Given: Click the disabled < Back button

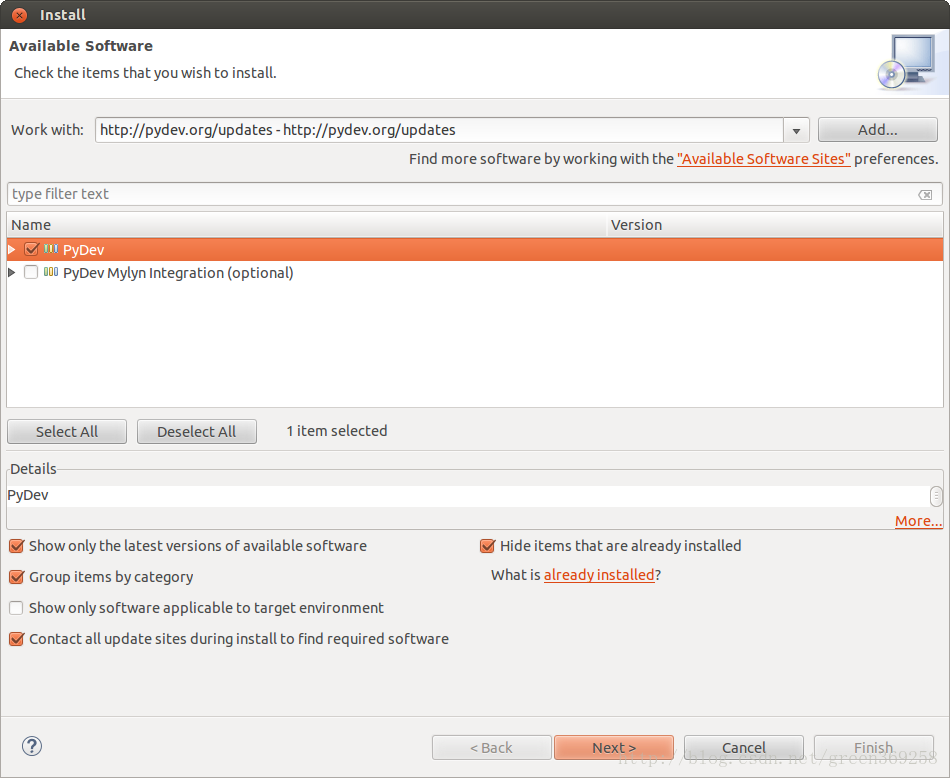Looking at the screenshot, I should pos(491,748).
